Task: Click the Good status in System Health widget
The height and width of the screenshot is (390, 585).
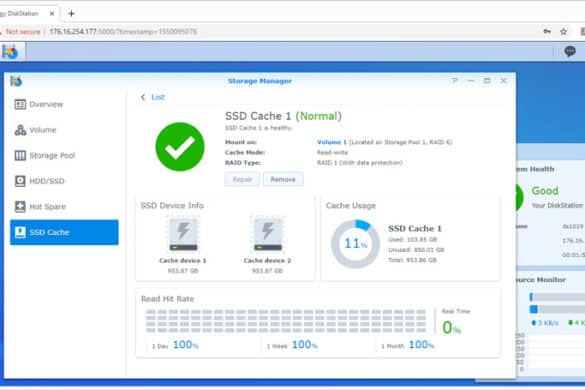Action: tap(545, 191)
